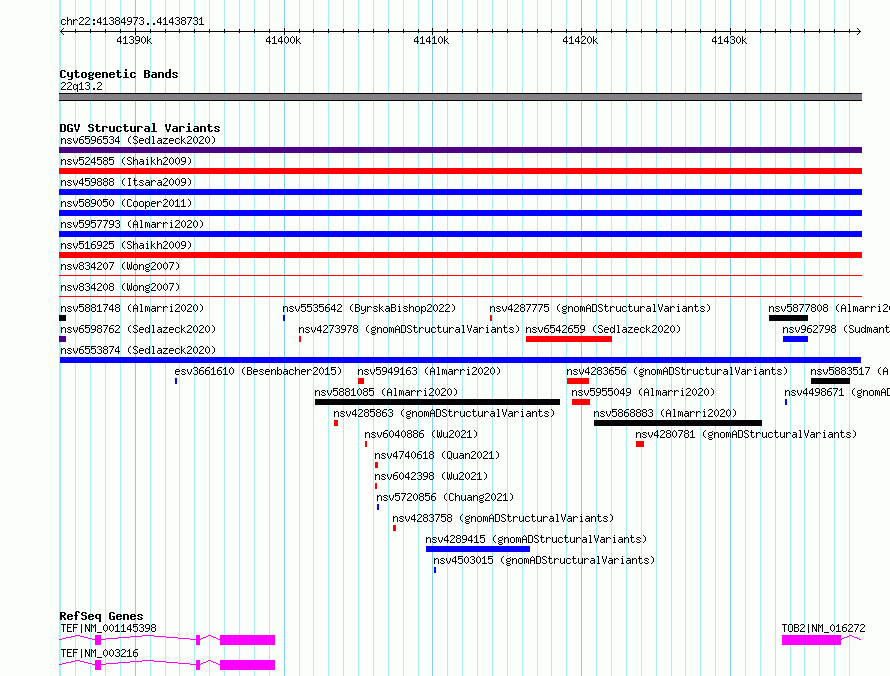Image resolution: width=890 pixels, height=676 pixels.
Task: Open nsv834207 (Wong2007) variant
Action: tap(120, 266)
